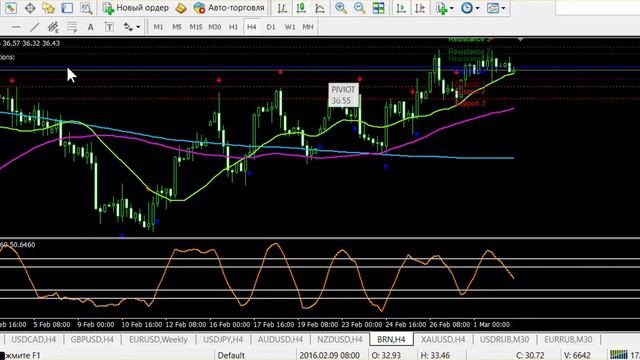Switch timeframe to M15
The height and width of the screenshot is (360, 640).
click(x=196, y=27)
